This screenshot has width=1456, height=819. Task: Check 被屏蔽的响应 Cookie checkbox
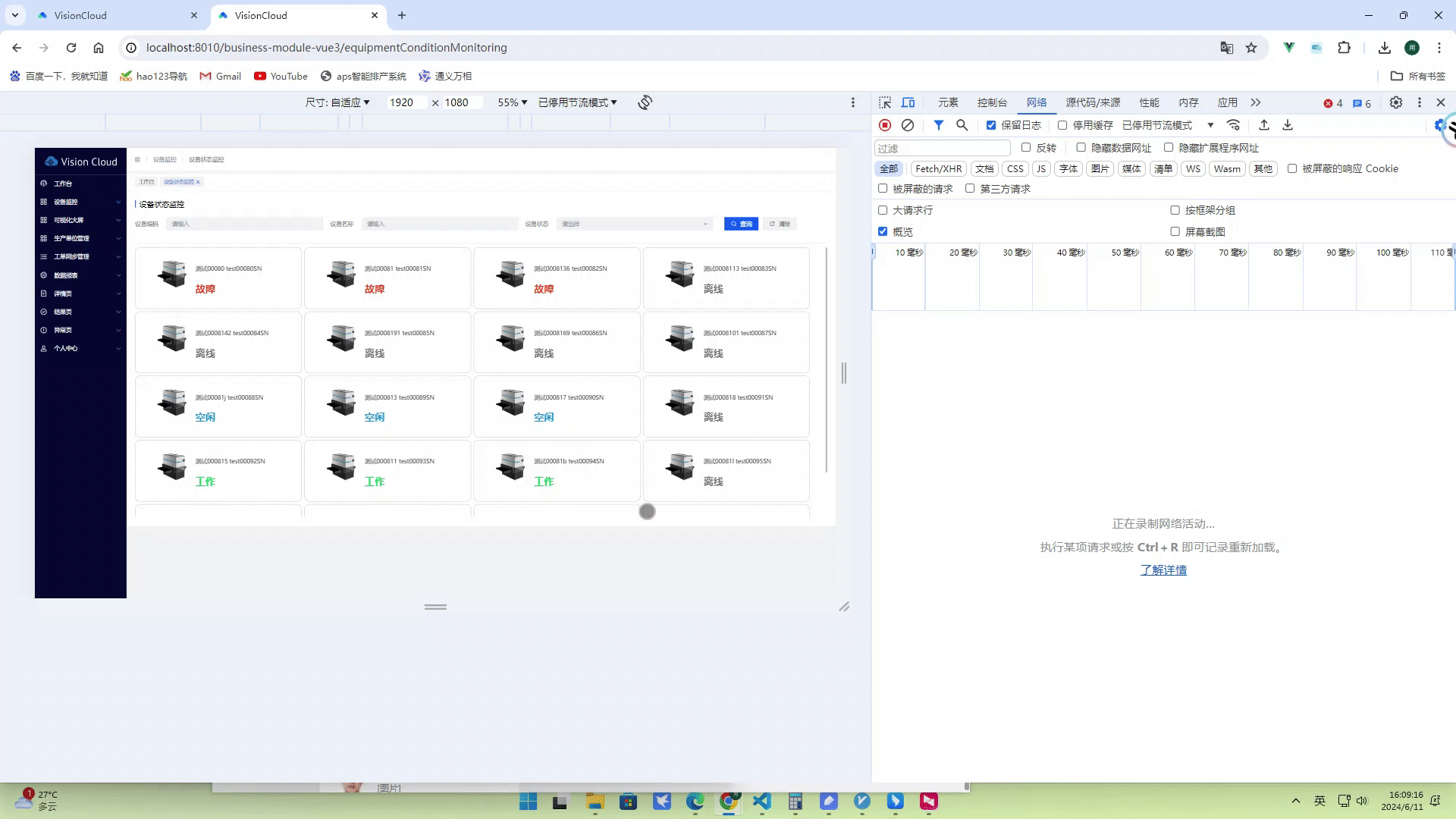(1292, 168)
